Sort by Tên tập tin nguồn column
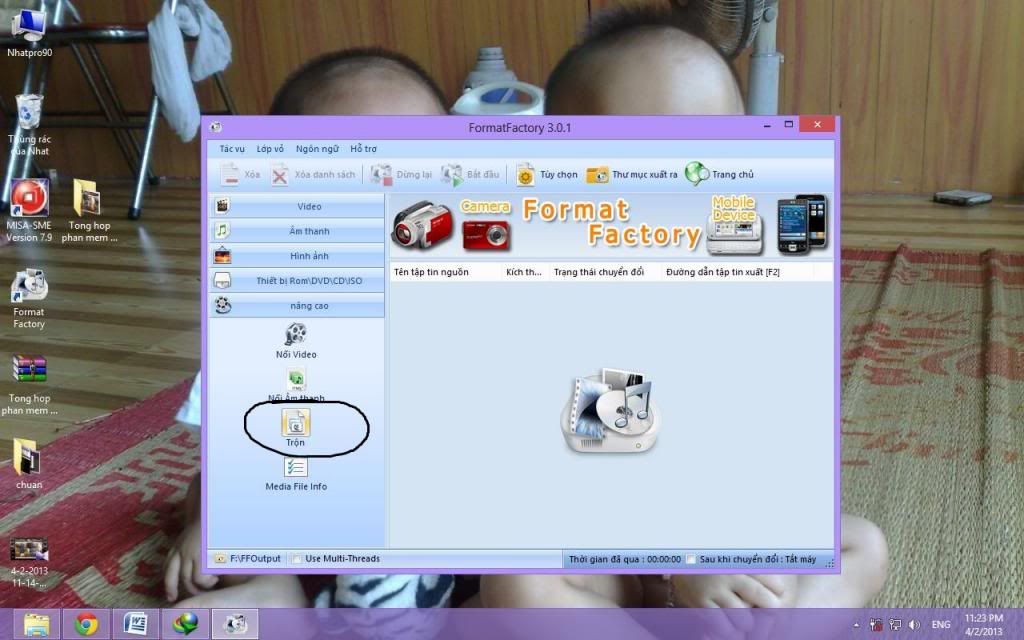Image resolution: width=1024 pixels, height=640 pixels. (446, 272)
